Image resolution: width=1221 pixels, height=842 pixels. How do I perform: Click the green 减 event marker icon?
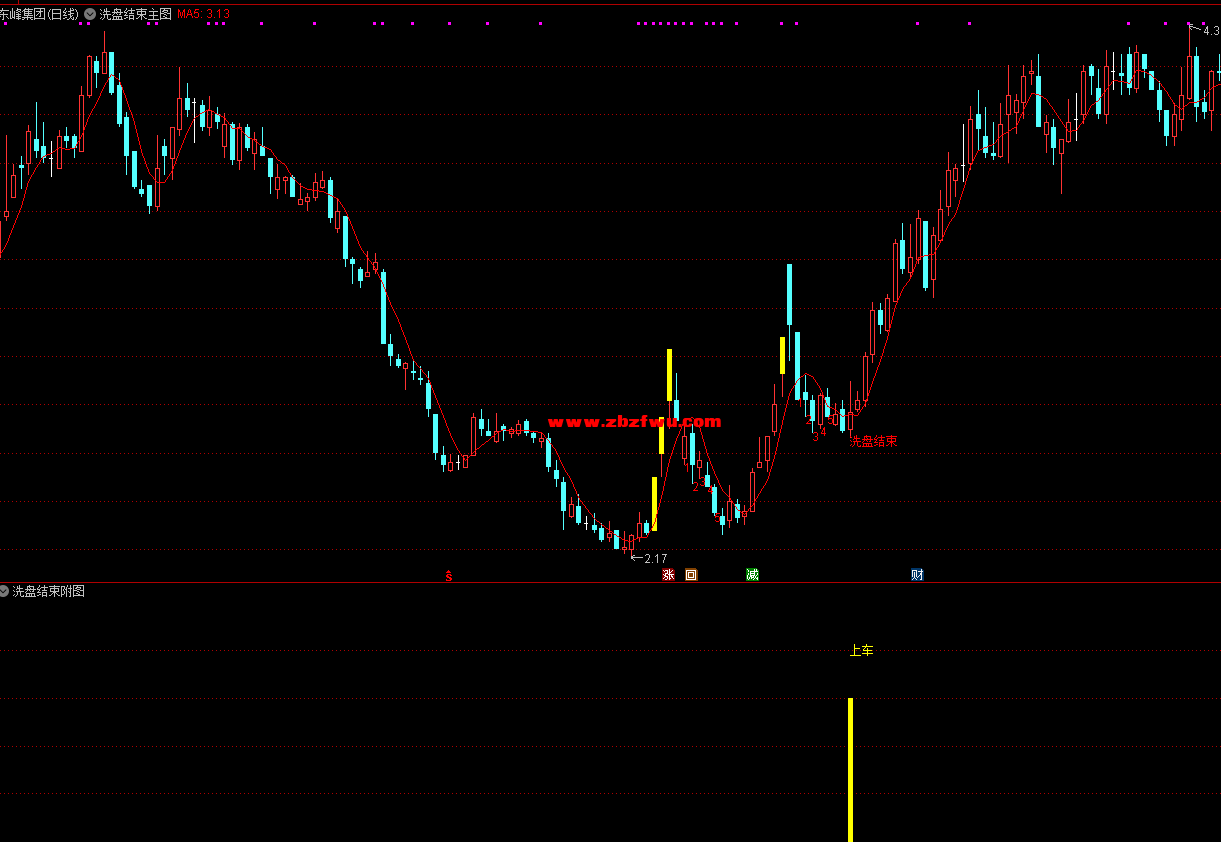pyautogui.click(x=752, y=575)
